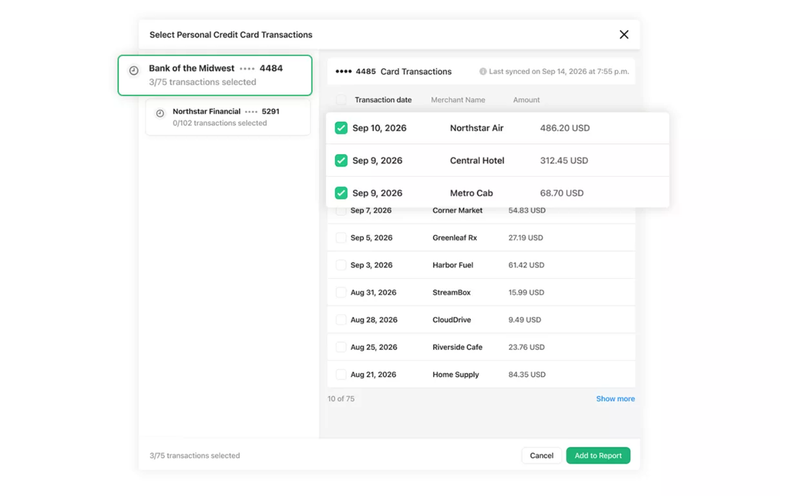
Task: Uncheck the Northstar Air transaction checkbox
Action: click(341, 128)
